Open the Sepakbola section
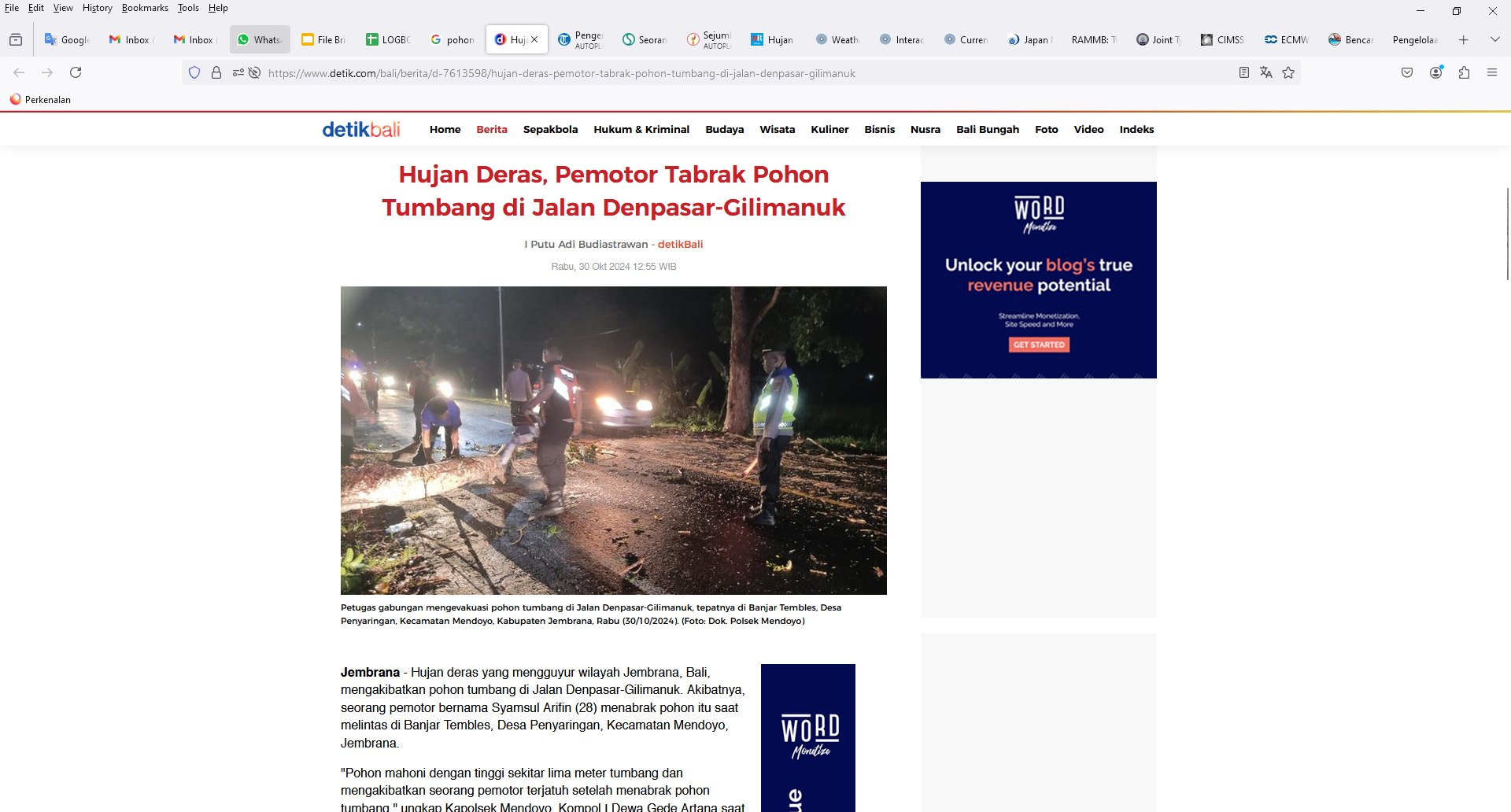Screen dimensions: 1511x812 coord(551,129)
